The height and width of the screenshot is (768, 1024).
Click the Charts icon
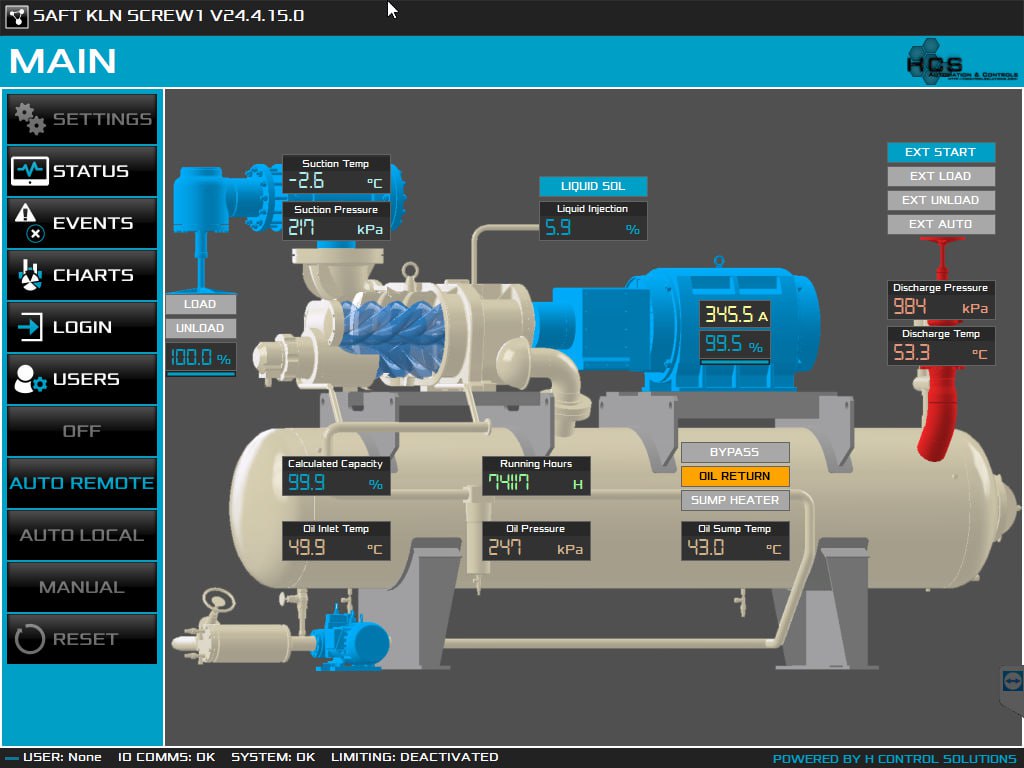(29, 275)
